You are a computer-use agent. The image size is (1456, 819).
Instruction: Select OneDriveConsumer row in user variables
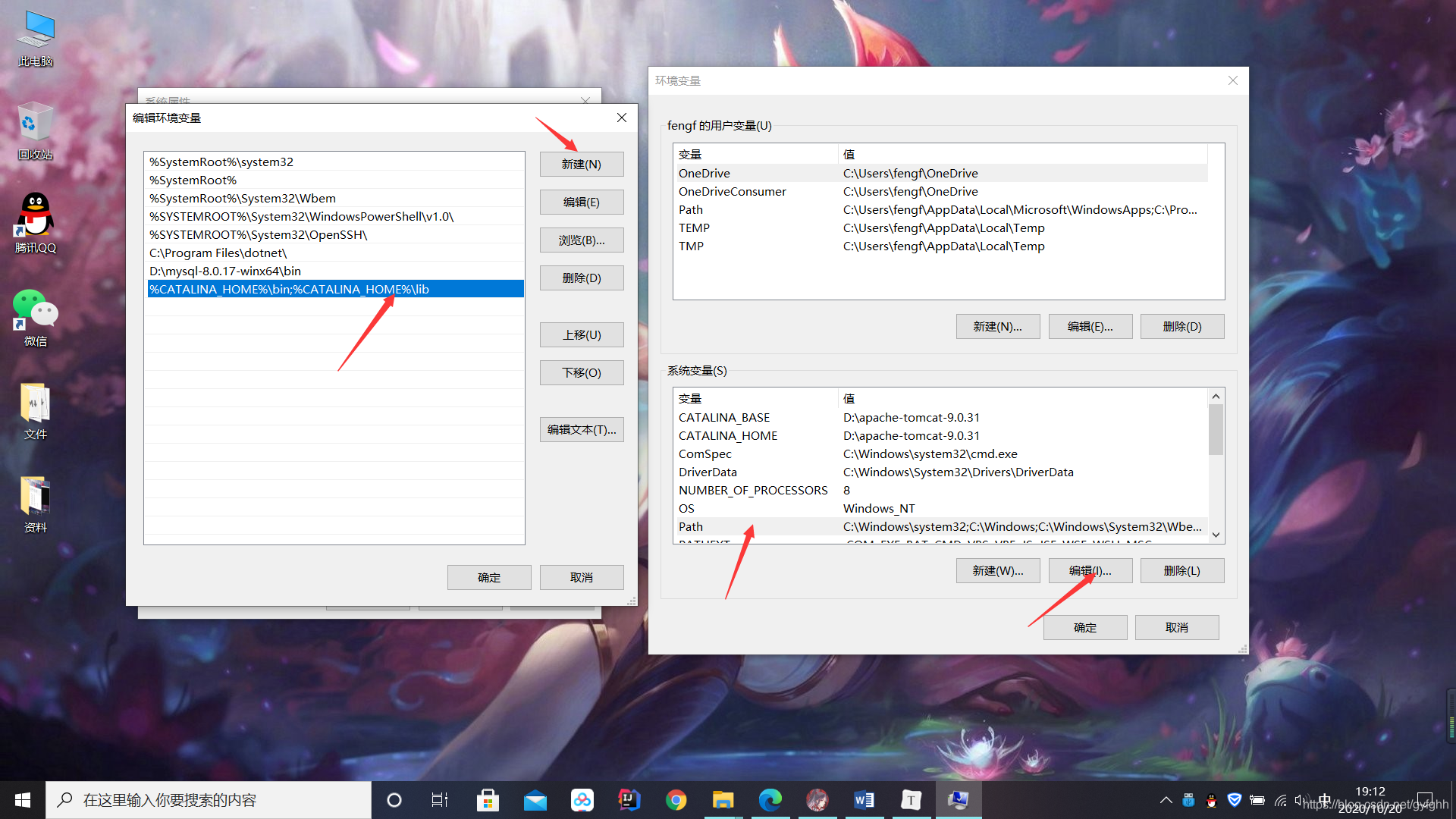940,192
